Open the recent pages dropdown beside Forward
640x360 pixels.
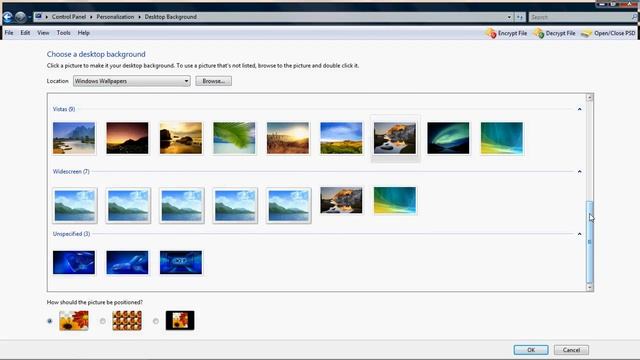[29, 17]
